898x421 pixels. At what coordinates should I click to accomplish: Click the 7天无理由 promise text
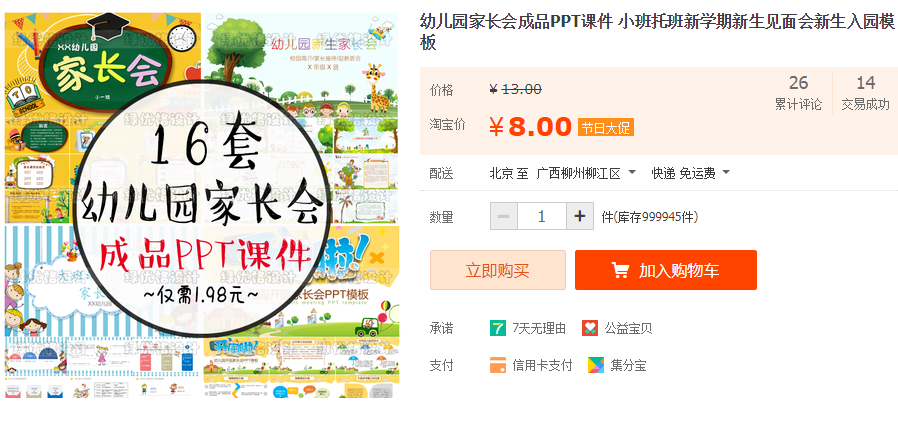[539, 328]
